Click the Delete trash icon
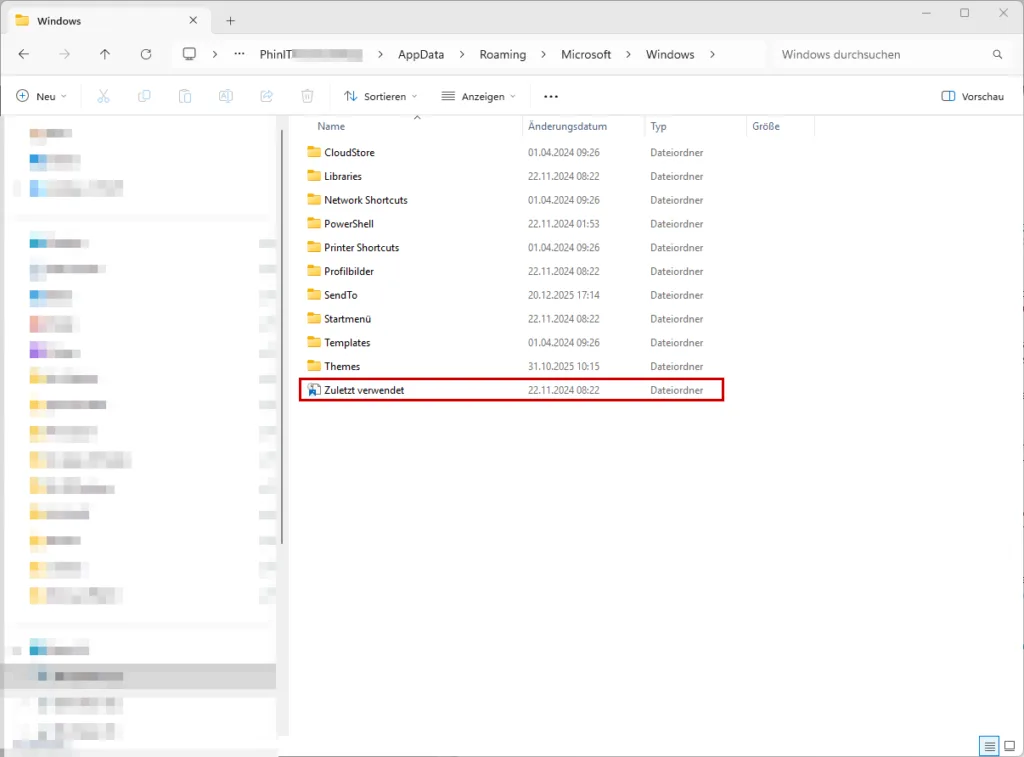Image resolution: width=1024 pixels, height=757 pixels. click(307, 96)
